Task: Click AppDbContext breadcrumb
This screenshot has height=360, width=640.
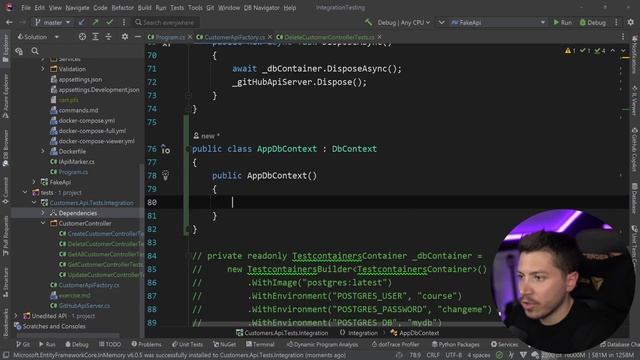Action: tap(415, 333)
